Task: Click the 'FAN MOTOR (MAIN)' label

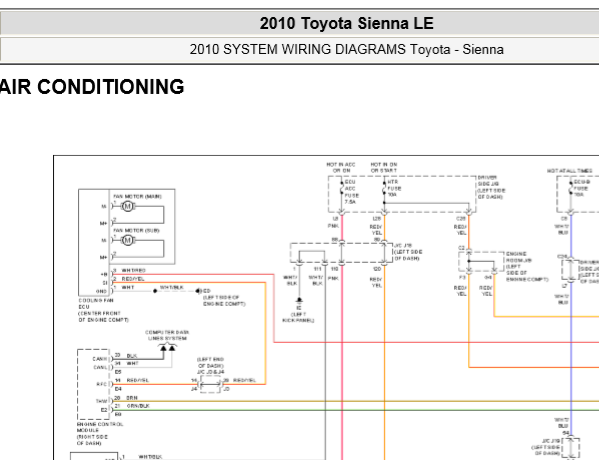Action: coord(138,196)
